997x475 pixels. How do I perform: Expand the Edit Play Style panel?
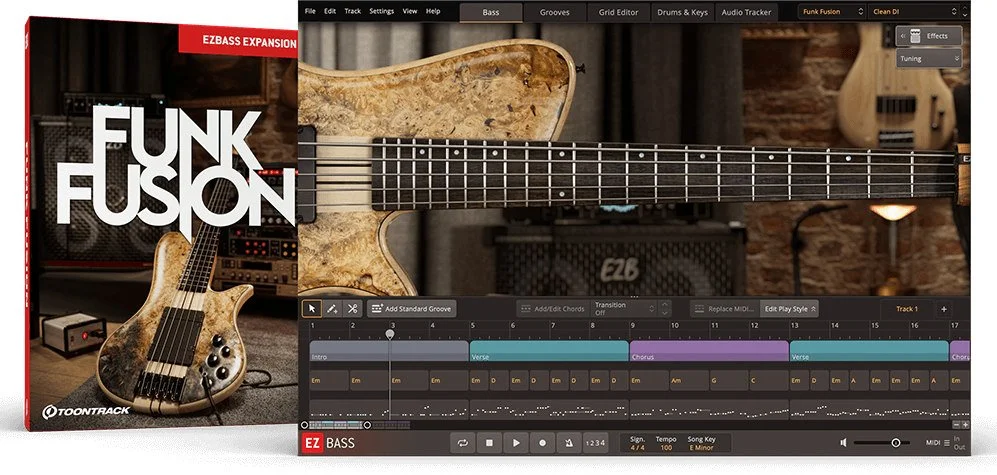[790, 309]
